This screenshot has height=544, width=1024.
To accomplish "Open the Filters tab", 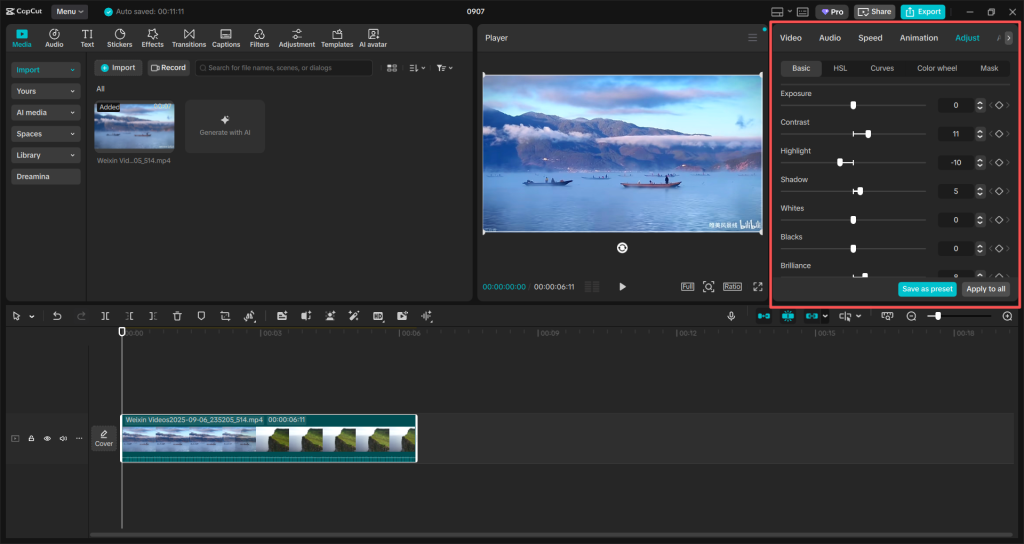I will 259,38.
